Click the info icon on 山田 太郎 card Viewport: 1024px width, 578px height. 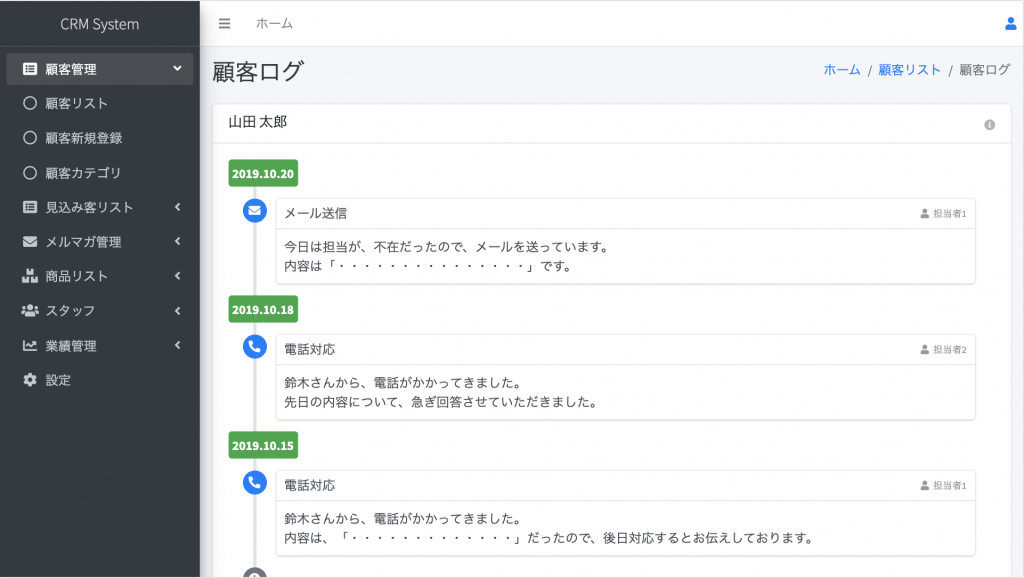[989, 124]
